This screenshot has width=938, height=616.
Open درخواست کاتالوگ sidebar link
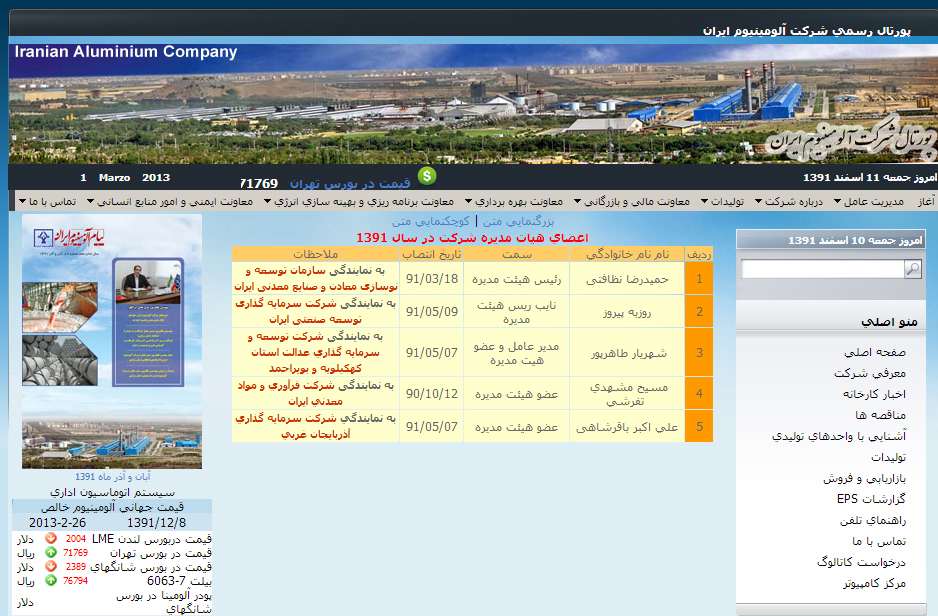click(861, 562)
